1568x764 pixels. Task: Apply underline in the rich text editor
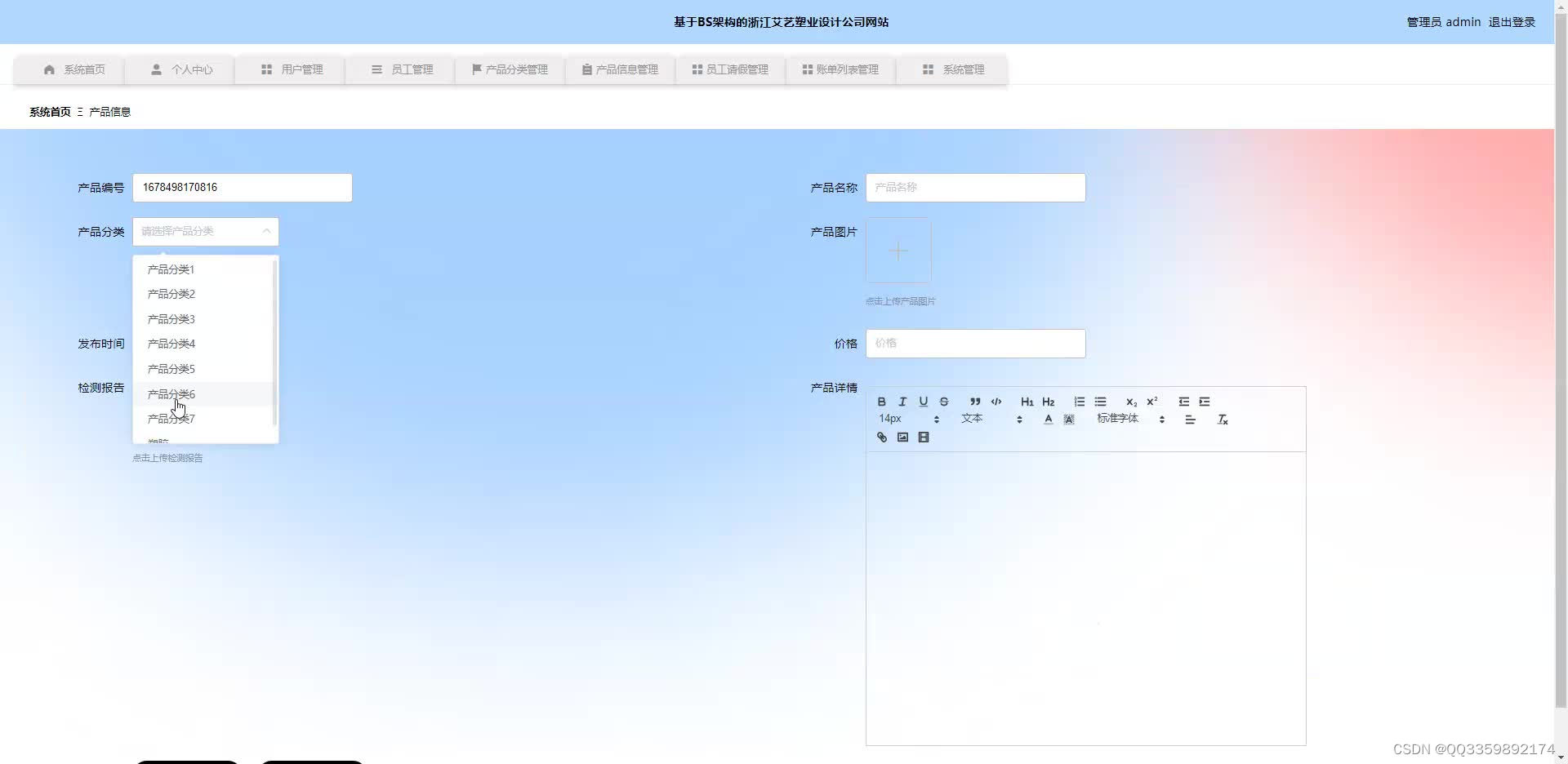(924, 402)
